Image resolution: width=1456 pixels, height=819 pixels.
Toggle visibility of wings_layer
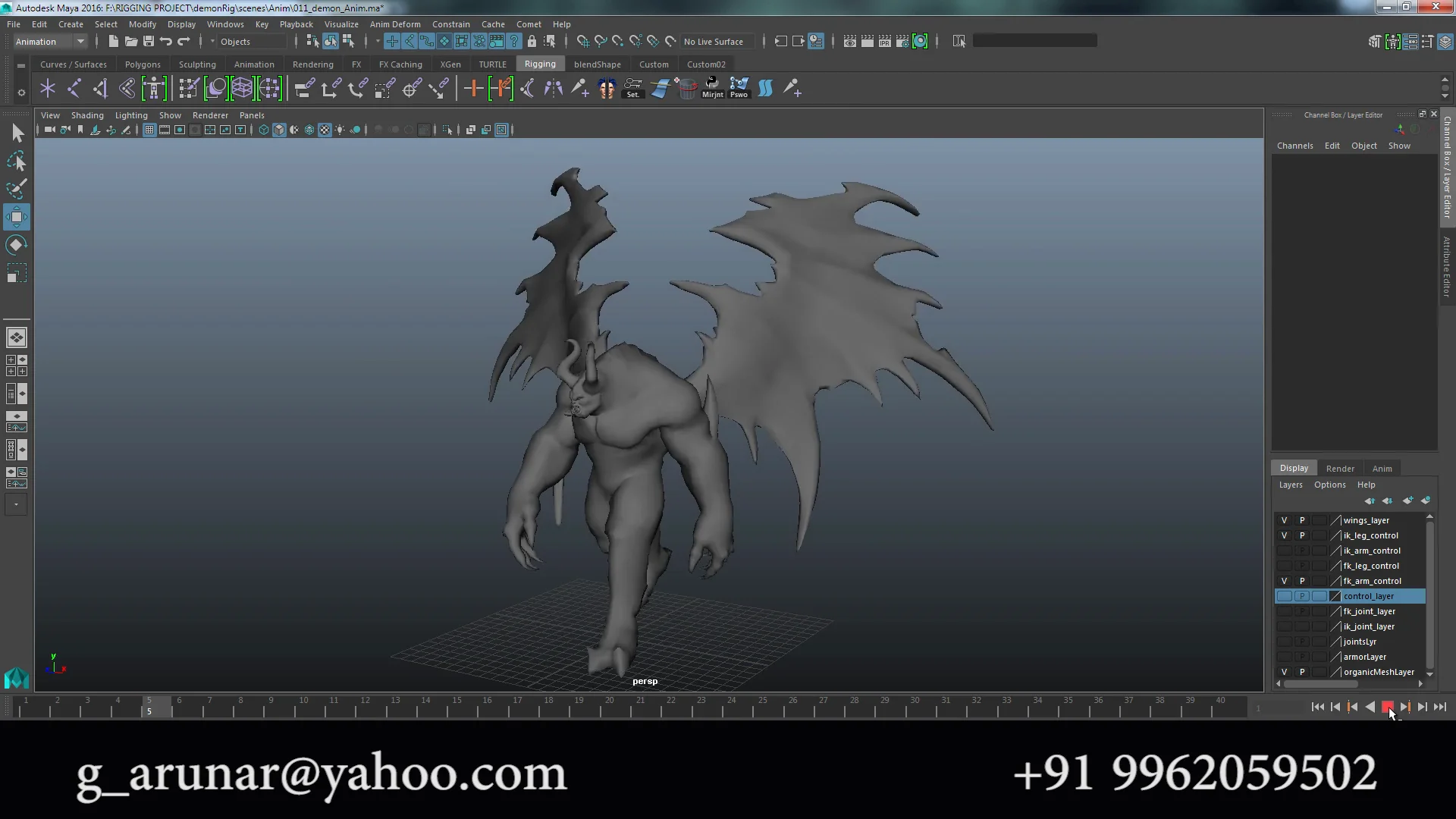[x=1284, y=520]
